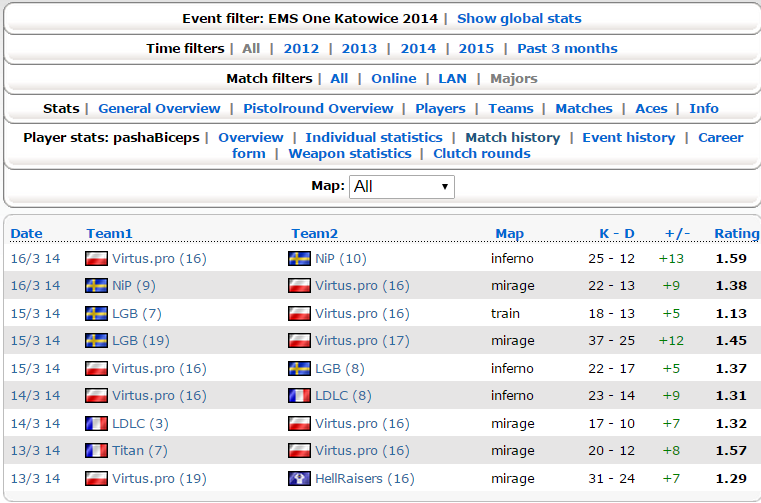761x503 pixels.
Task: Open General Overview stats
Action: coord(159,108)
